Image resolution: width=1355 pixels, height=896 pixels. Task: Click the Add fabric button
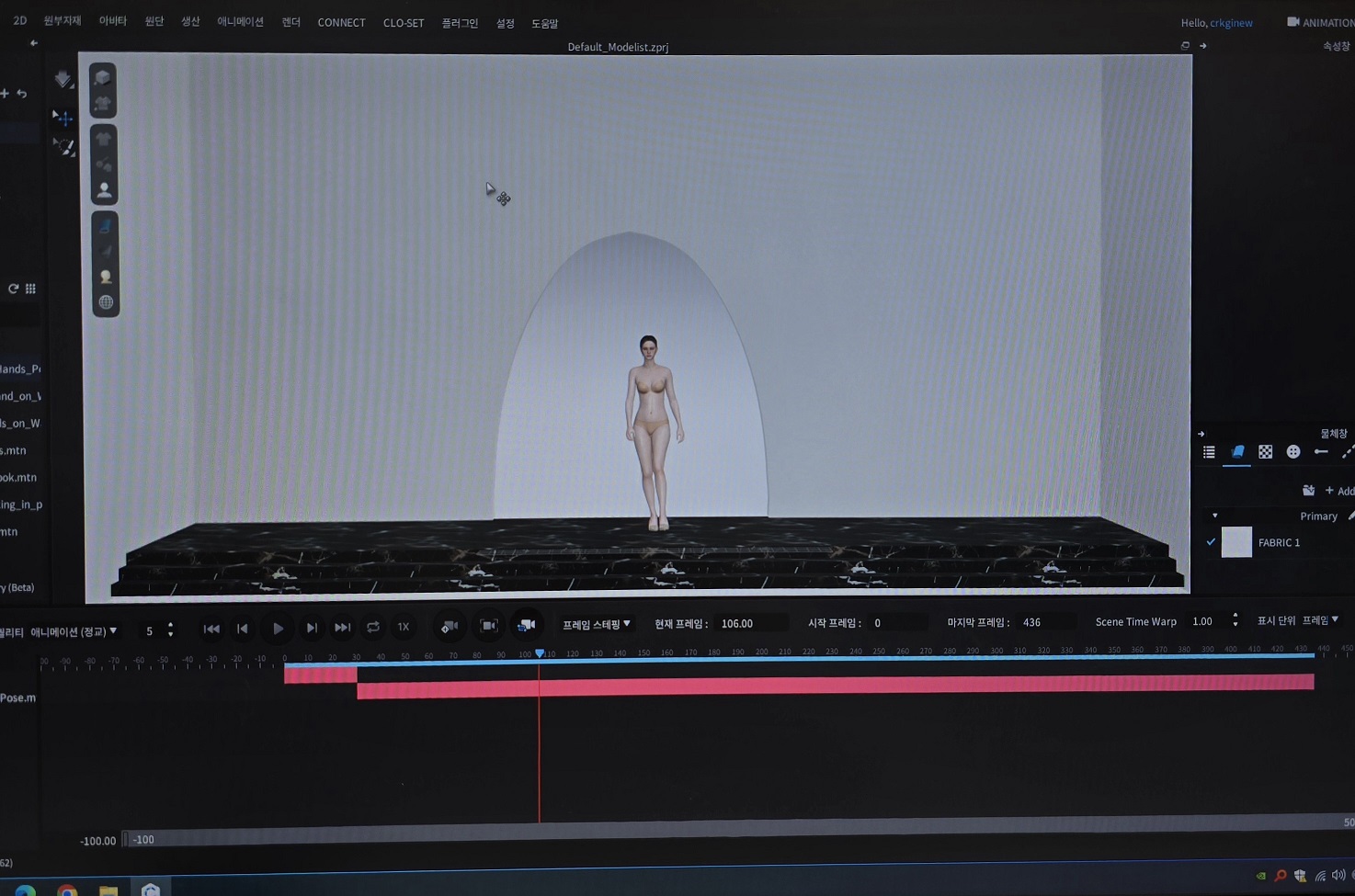pos(1339,491)
